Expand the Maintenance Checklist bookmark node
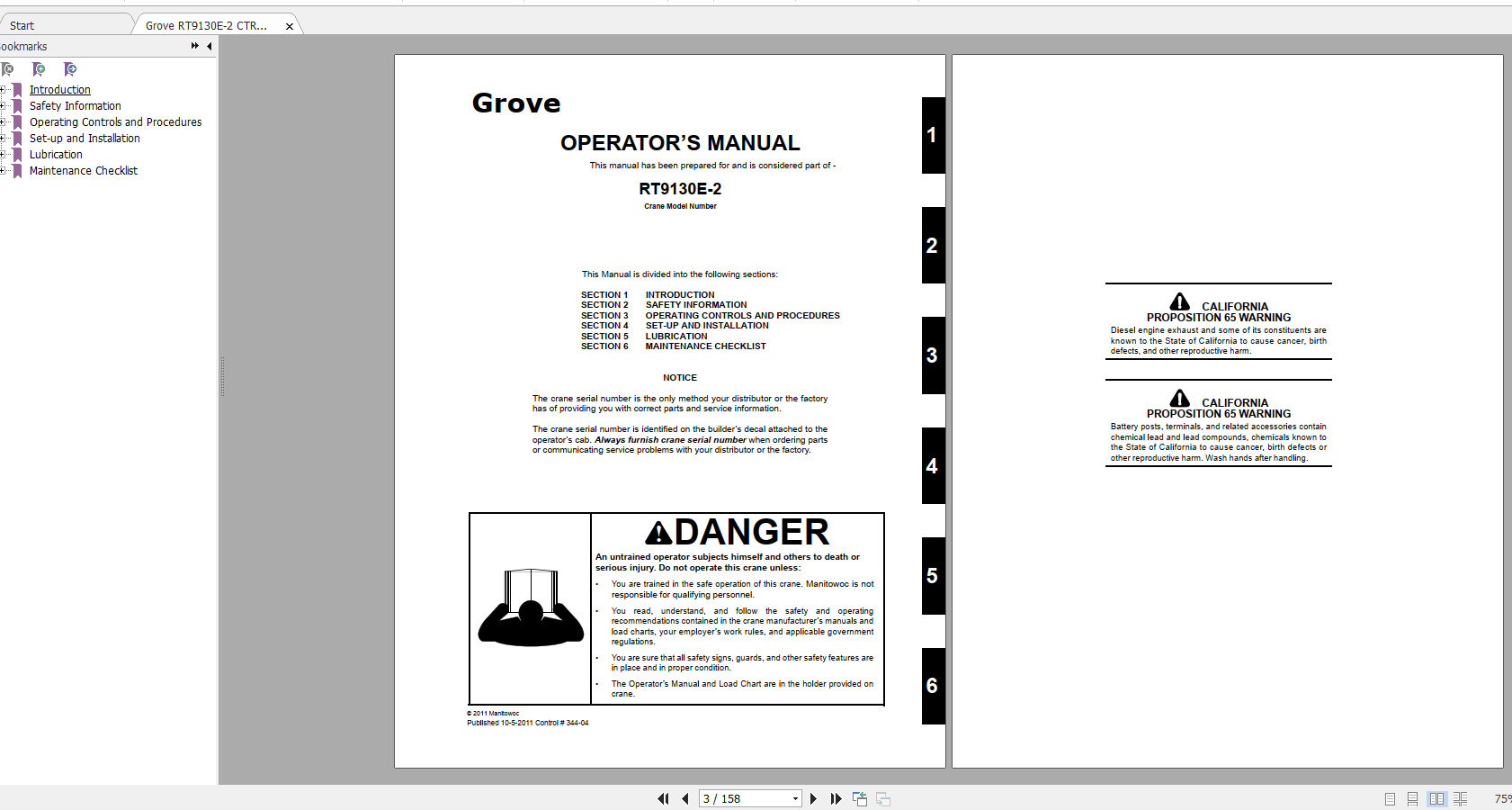 (3, 171)
